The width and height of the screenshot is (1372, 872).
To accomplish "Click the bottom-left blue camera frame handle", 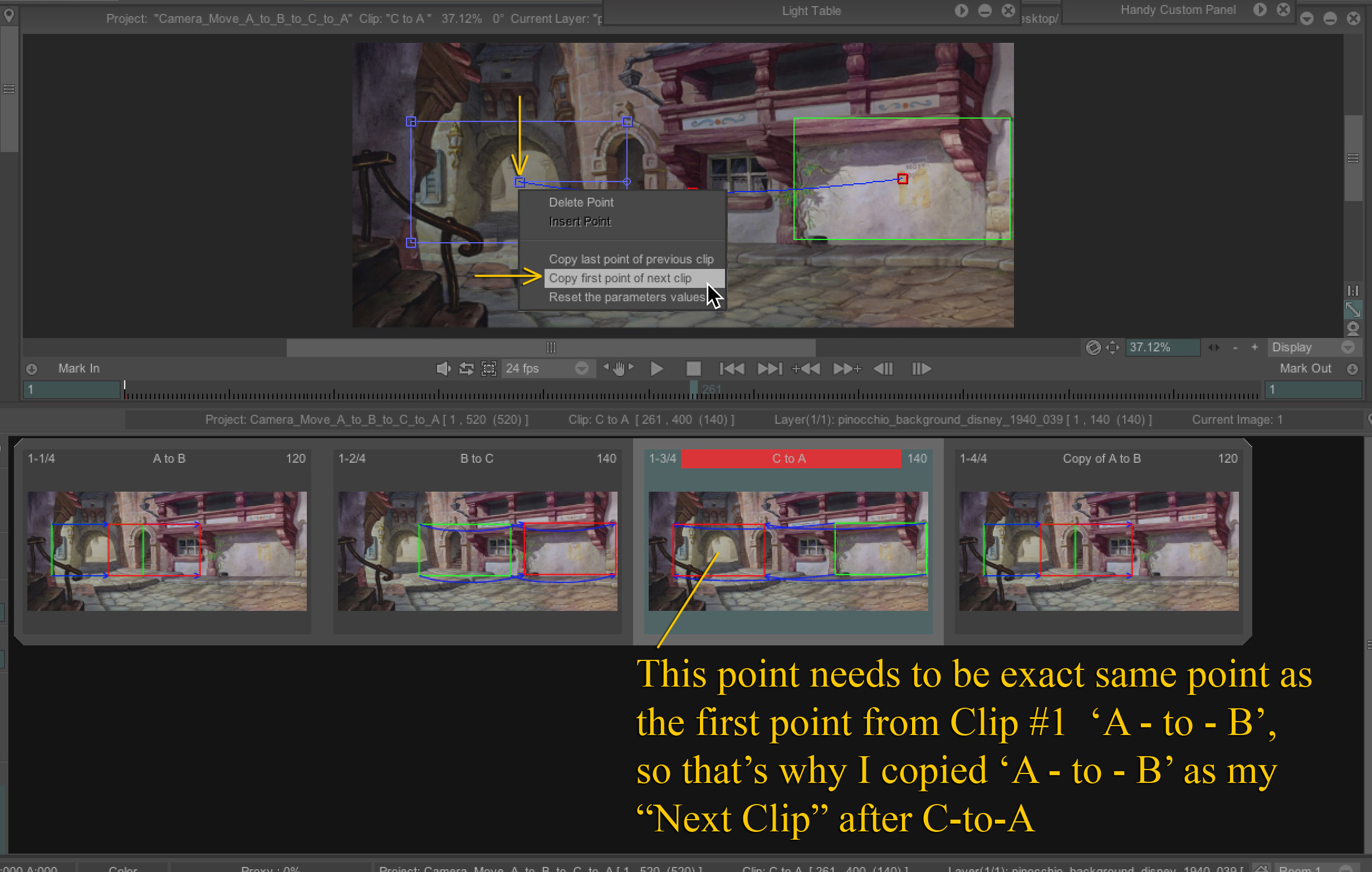I will tap(411, 243).
